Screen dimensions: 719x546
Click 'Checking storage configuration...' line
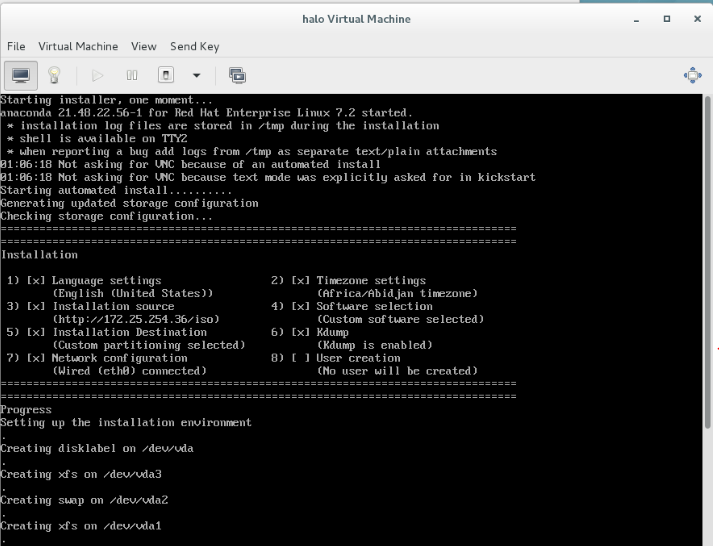106,216
